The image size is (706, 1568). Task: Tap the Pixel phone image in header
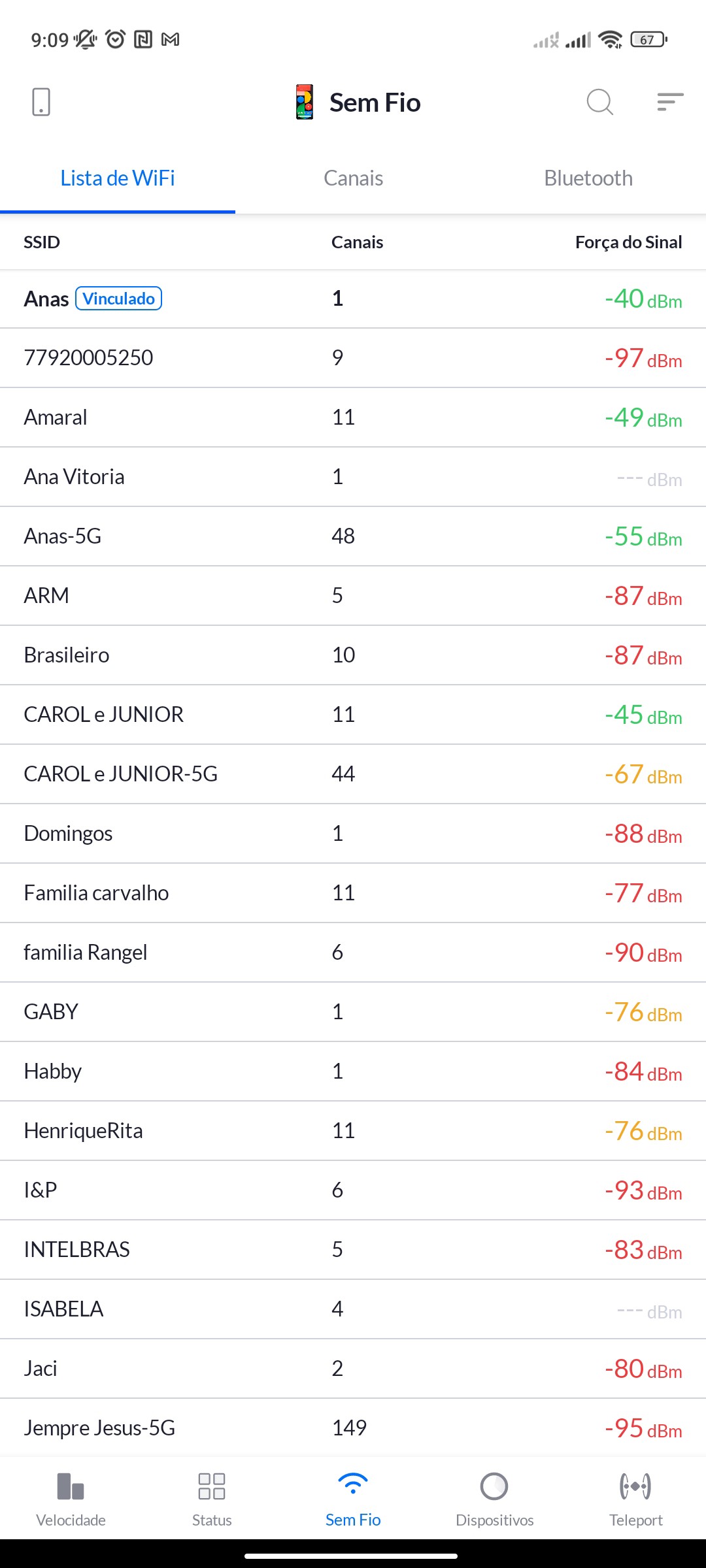(x=305, y=102)
